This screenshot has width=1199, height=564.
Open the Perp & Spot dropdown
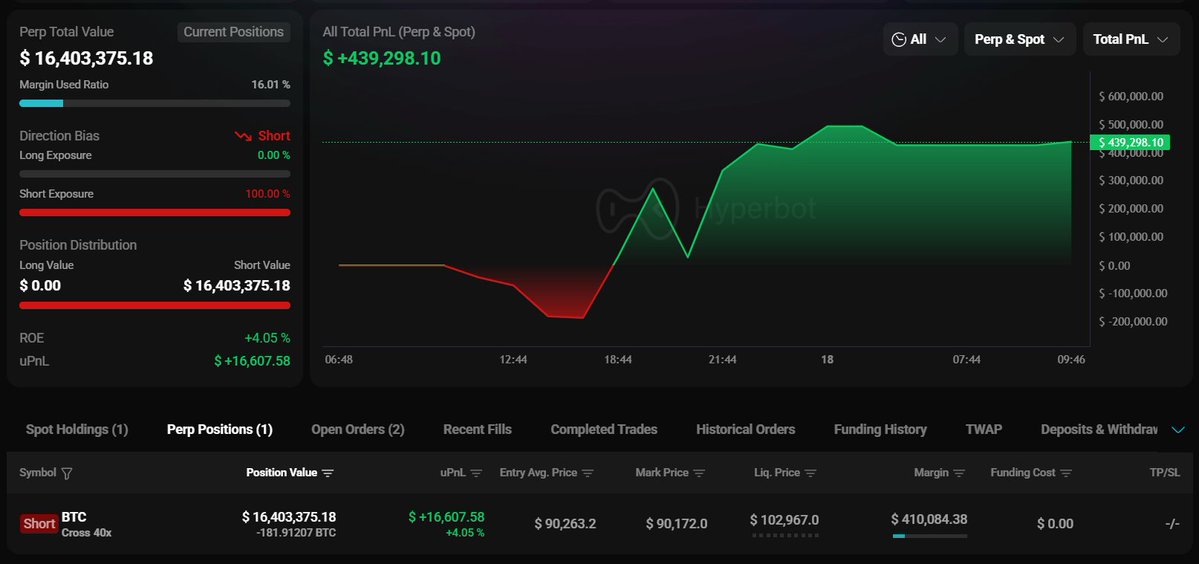click(1019, 39)
